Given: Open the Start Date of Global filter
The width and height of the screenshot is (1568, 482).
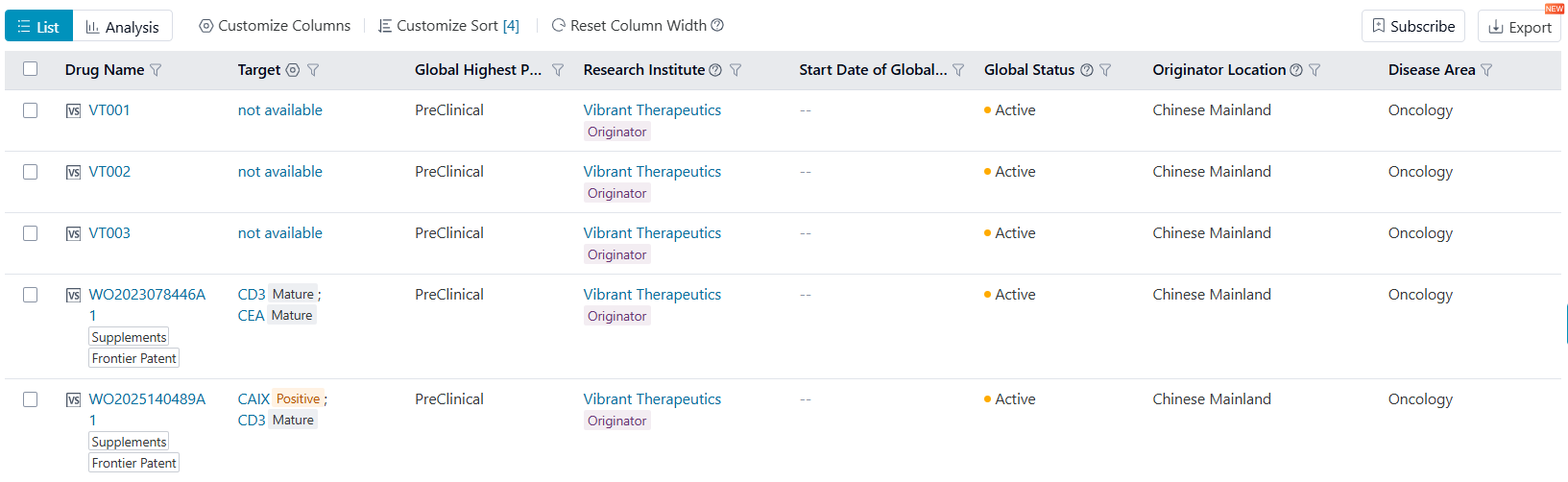Looking at the screenshot, I should (958, 70).
